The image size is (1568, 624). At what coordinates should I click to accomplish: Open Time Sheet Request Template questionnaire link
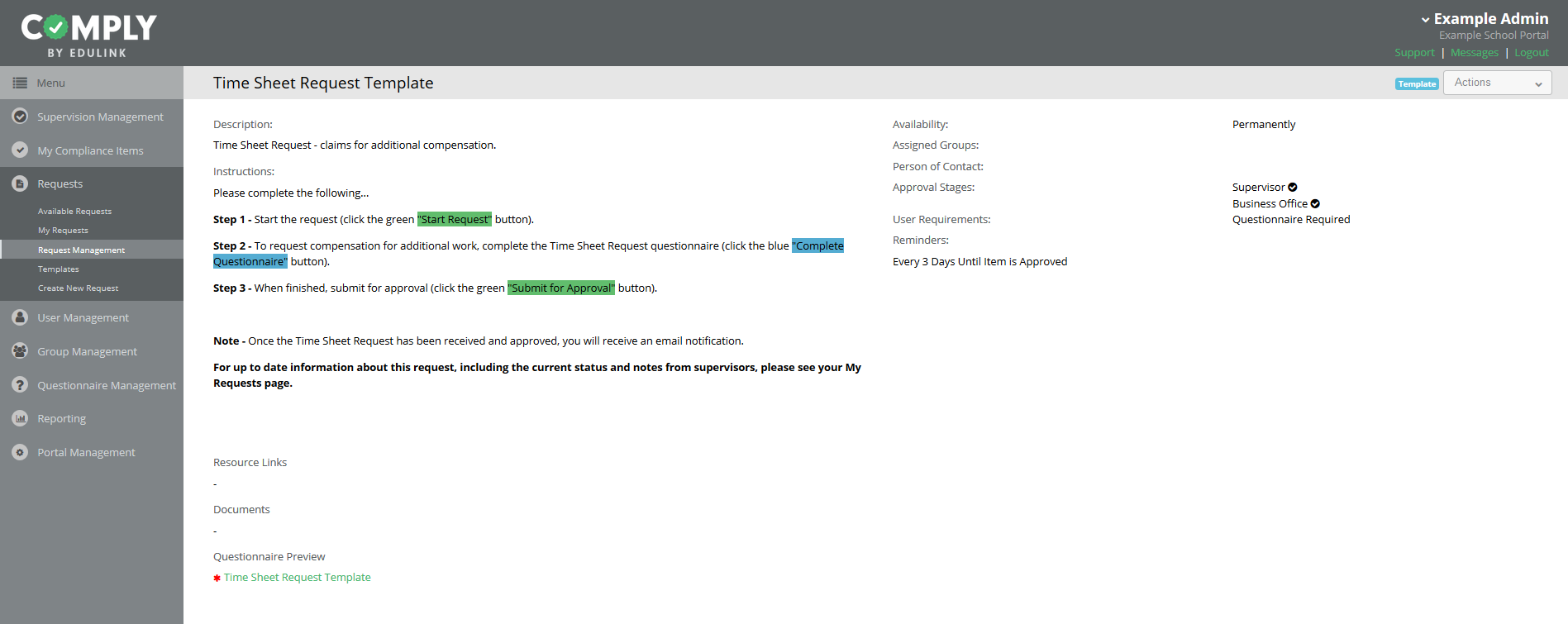point(298,578)
